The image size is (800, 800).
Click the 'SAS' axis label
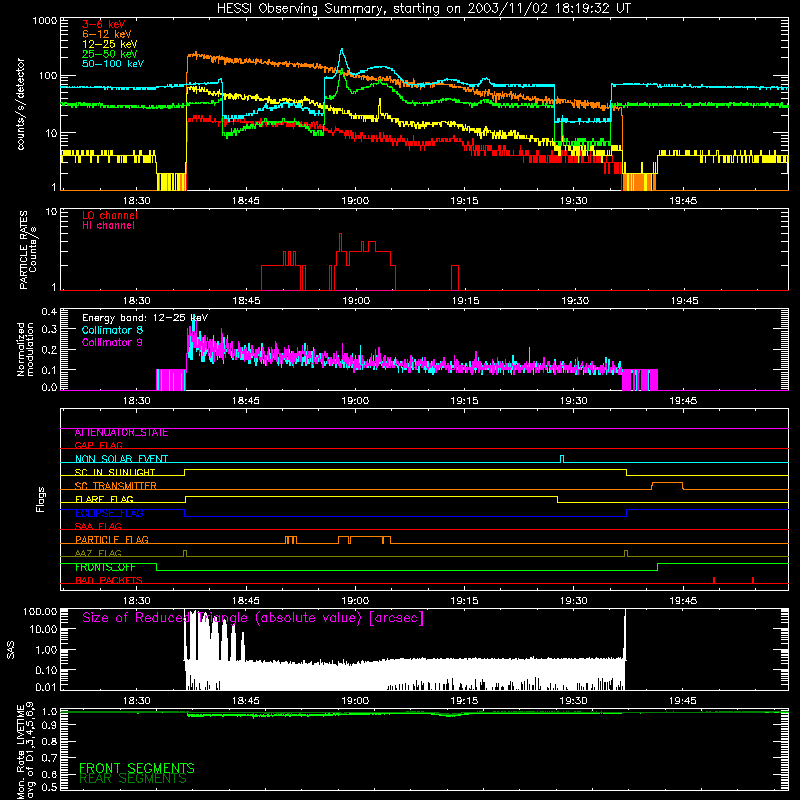click(x=11, y=650)
